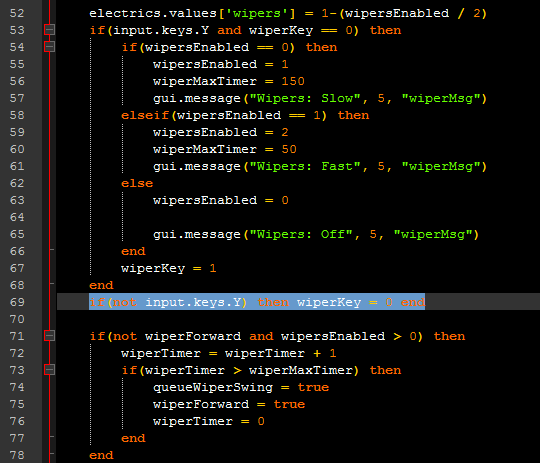540x463 pixels.
Task: Click "wiperKey = 1" on line 67
Action: coord(169,268)
